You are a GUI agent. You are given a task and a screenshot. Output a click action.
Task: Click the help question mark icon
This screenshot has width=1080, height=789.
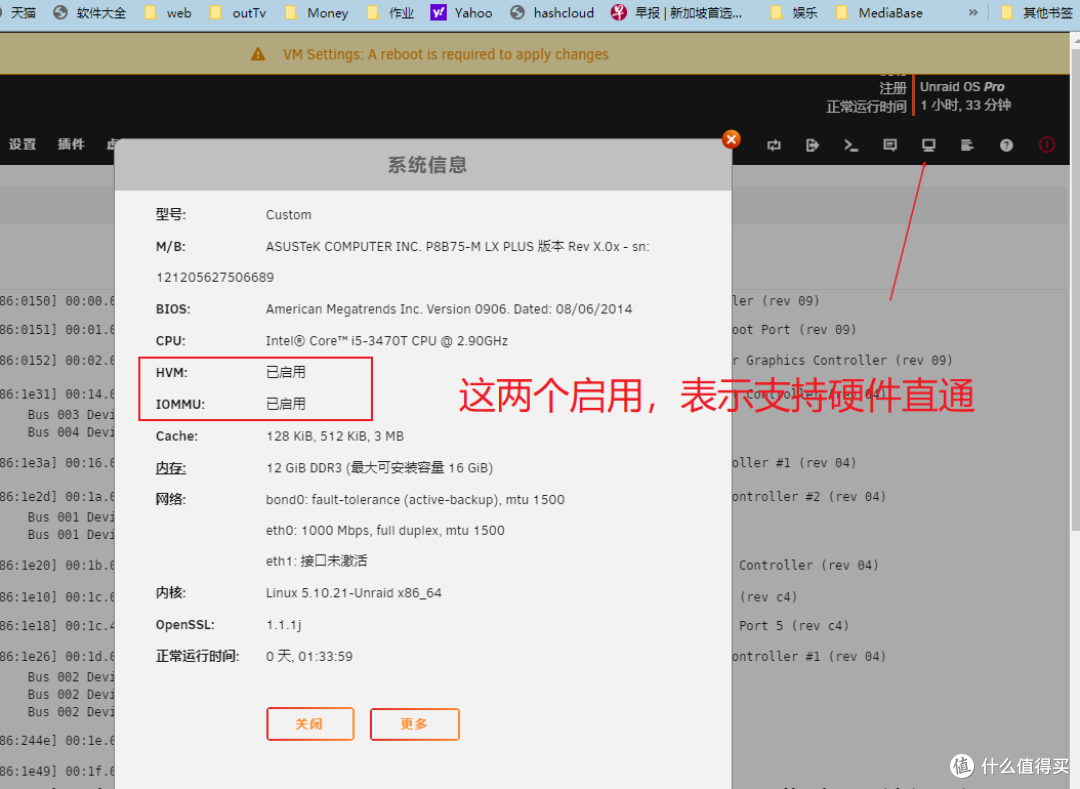pos(1006,145)
